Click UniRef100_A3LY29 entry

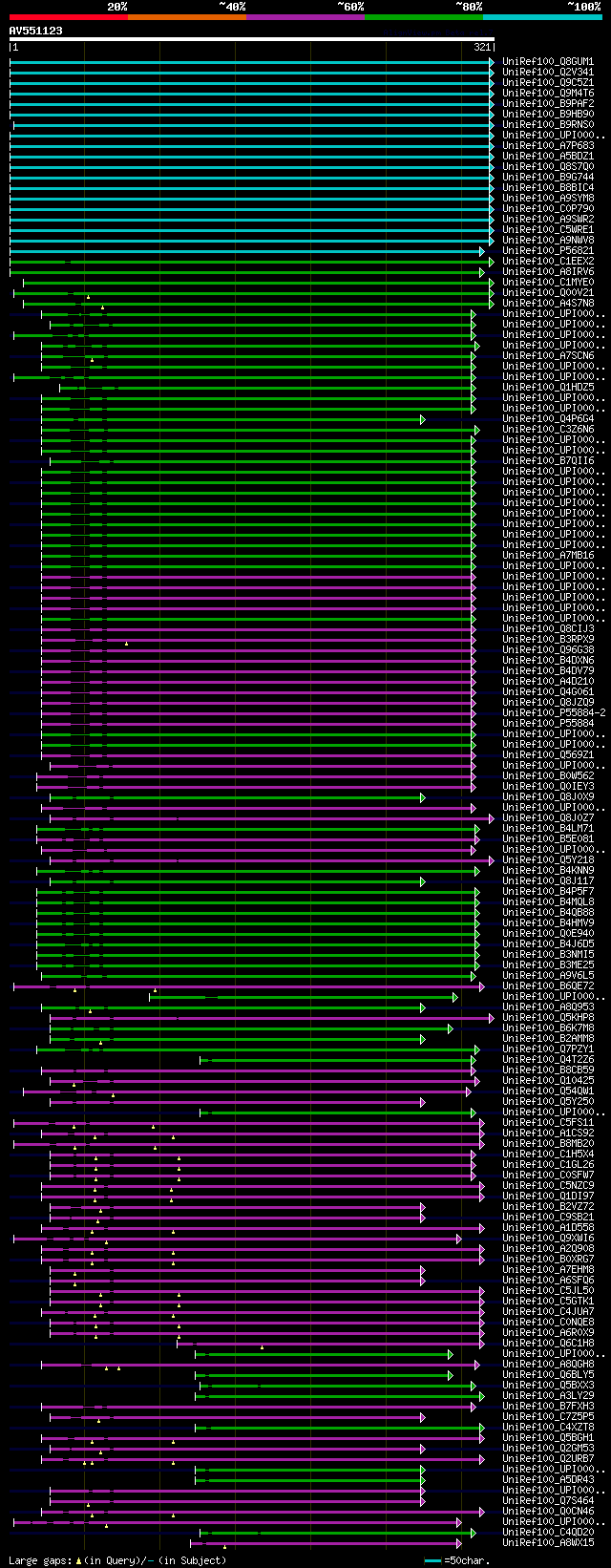(x=548, y=1396)
